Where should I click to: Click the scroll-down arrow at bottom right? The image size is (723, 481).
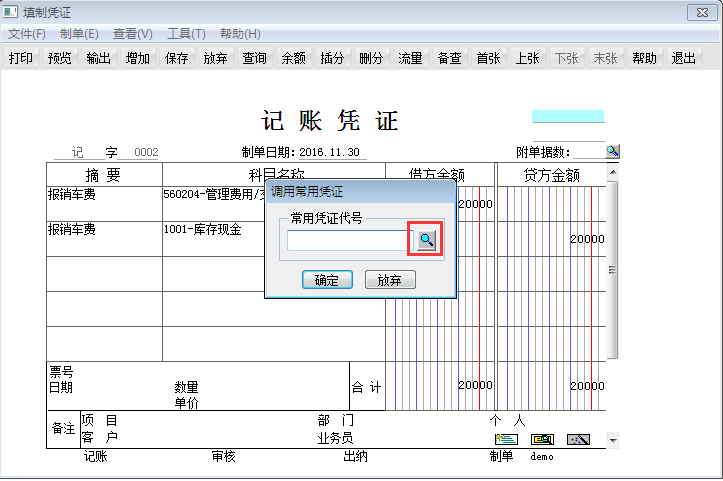[613, 440]
